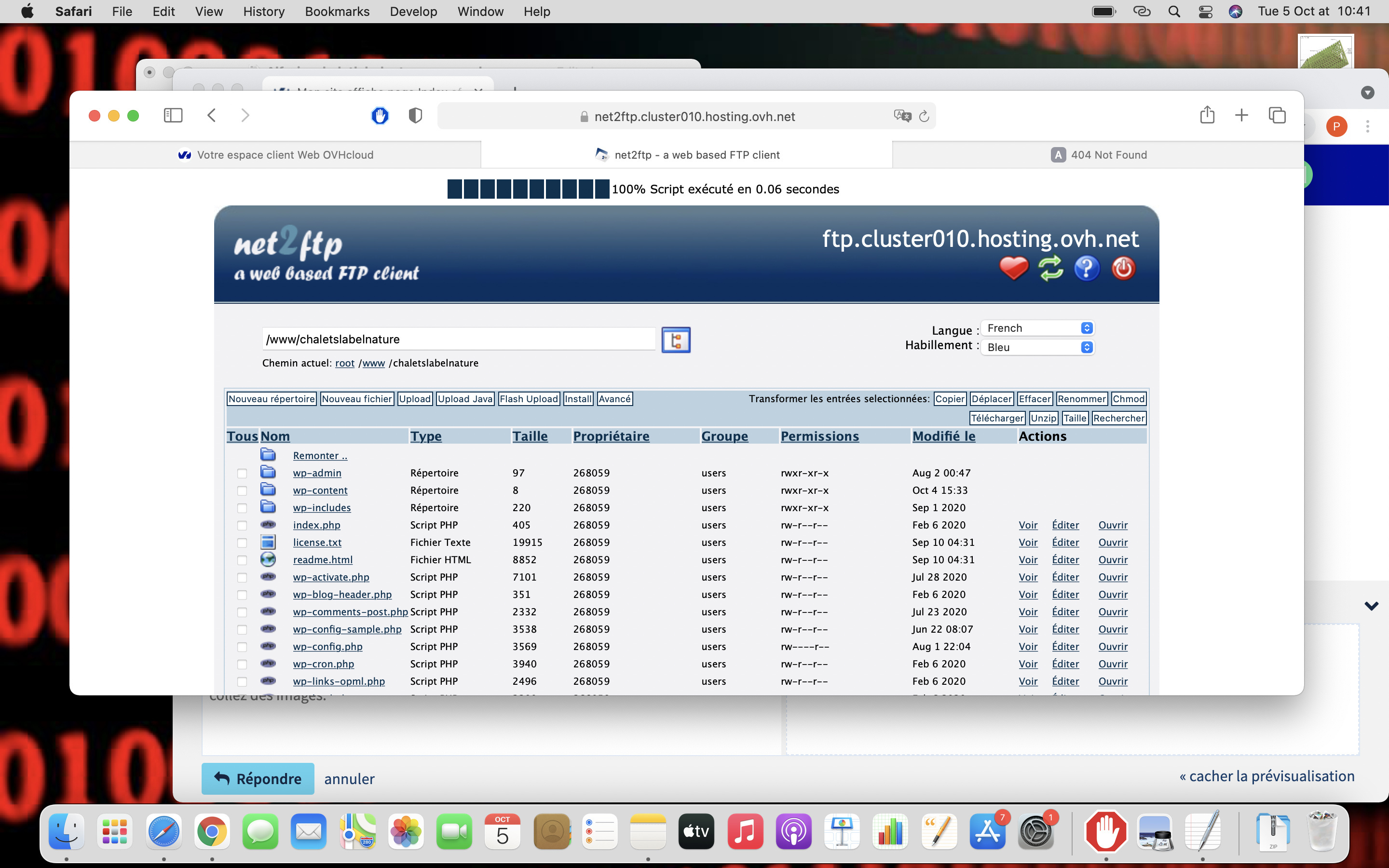Click the green refresh arrows icon
The width and height of the screenshot is (1389, 868).
(1050, 268)
